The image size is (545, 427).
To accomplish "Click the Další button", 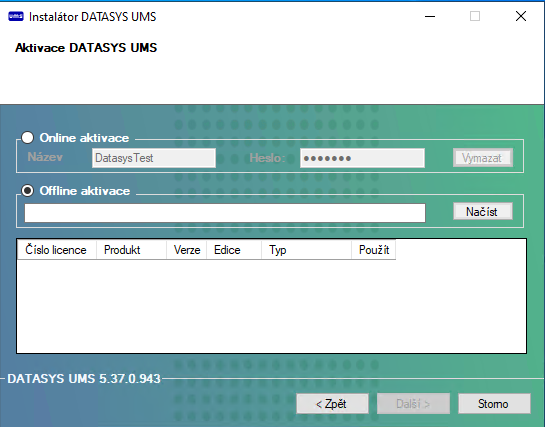I will coord(413,404).
